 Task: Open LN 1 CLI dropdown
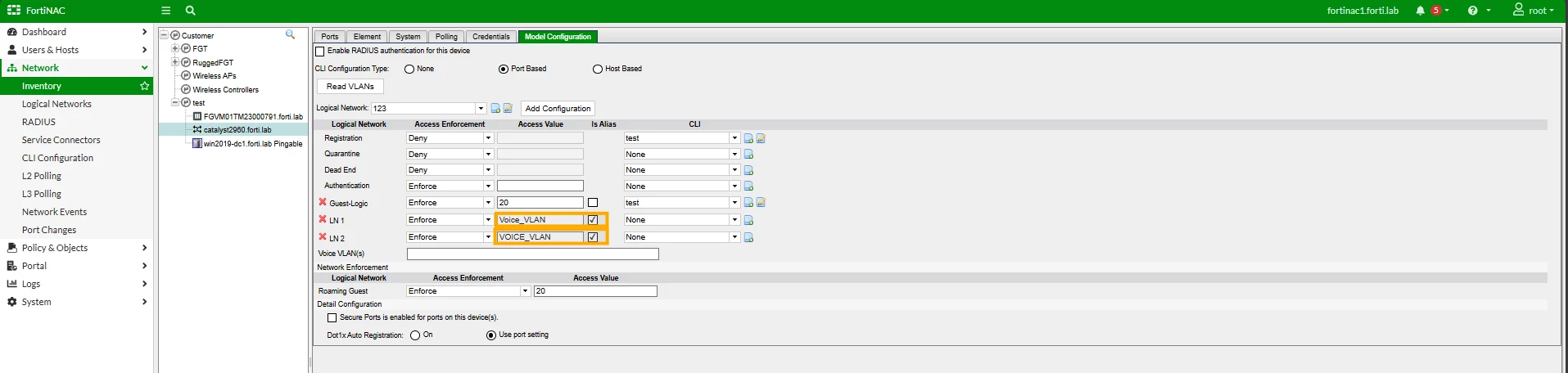734,220
